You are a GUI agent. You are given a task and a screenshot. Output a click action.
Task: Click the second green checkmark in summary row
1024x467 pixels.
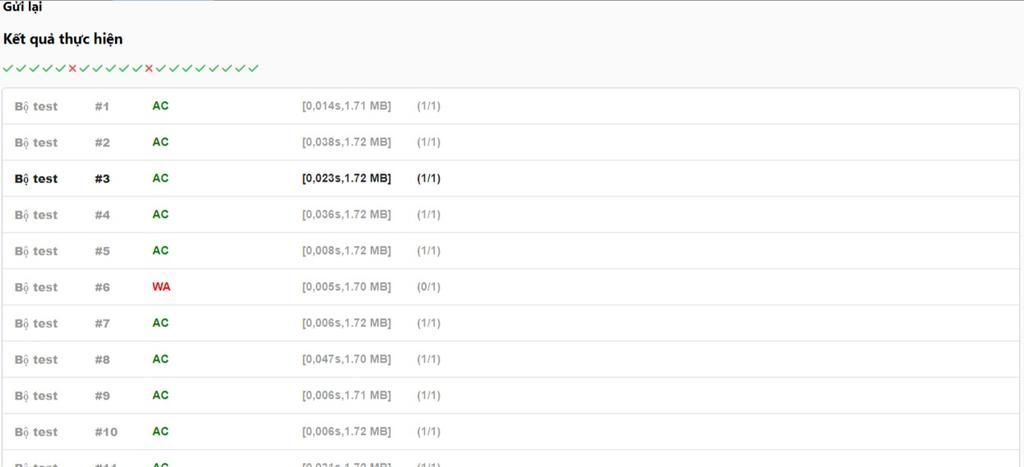(x=21, y=68)
